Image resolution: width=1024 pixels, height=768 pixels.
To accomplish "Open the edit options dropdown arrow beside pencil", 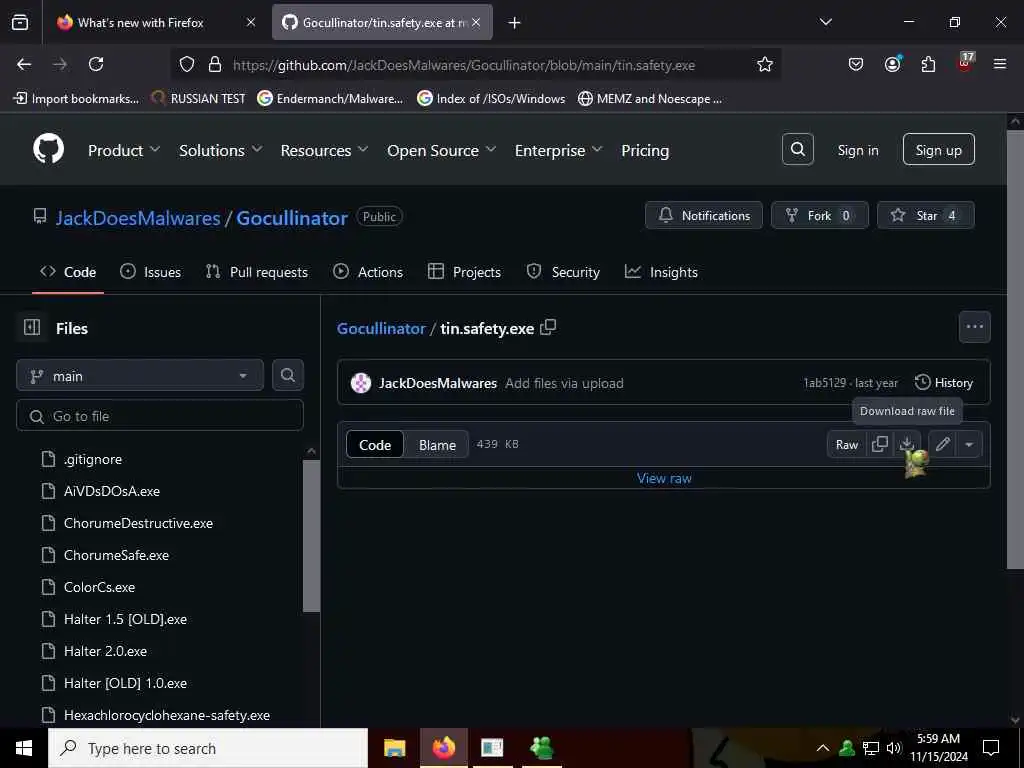I will (x=969, y=445).
